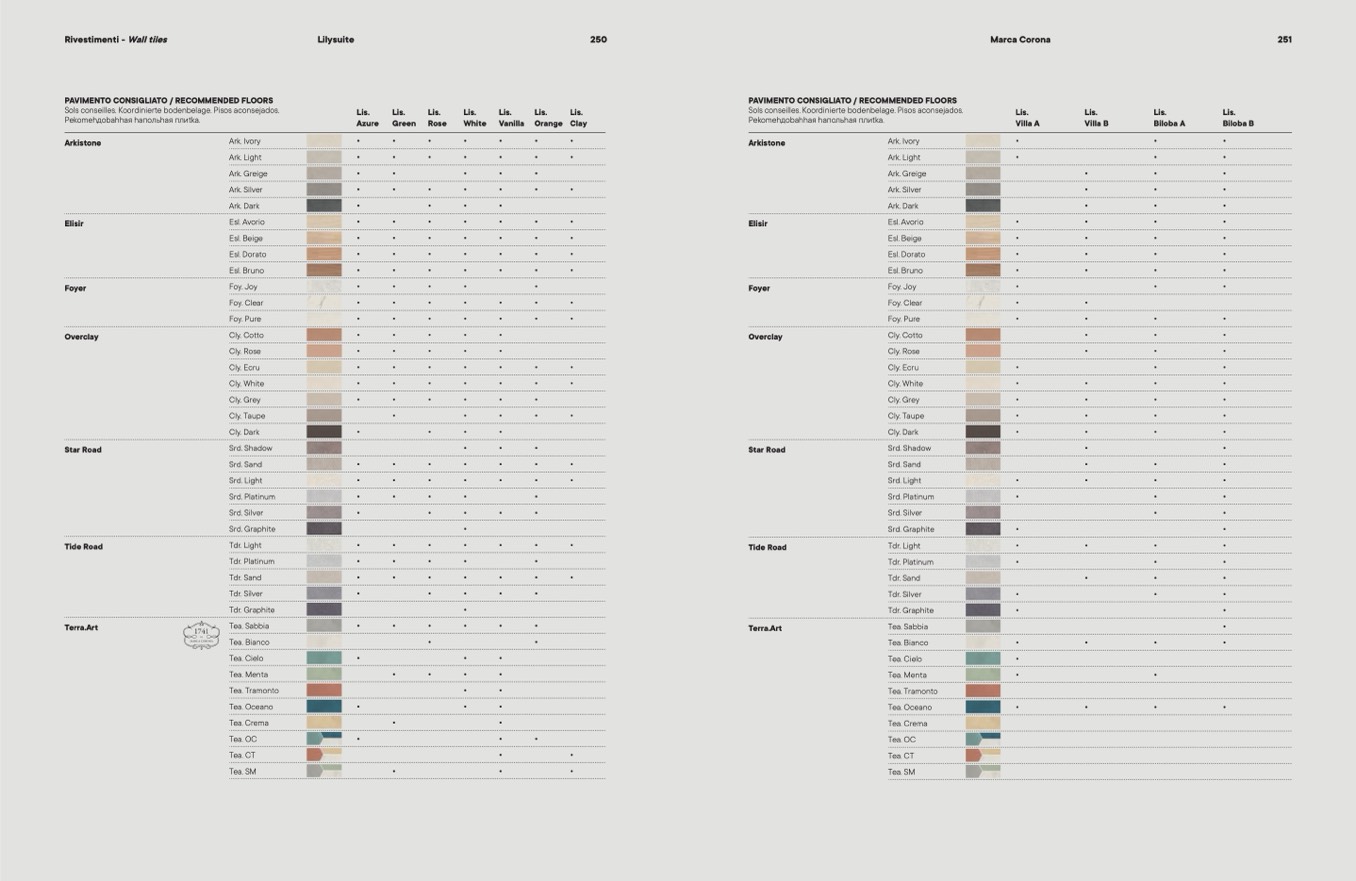1356x881 pixels.
Task: Click the Esl. Bruno swatch on page 250
Action: (323, 270)
